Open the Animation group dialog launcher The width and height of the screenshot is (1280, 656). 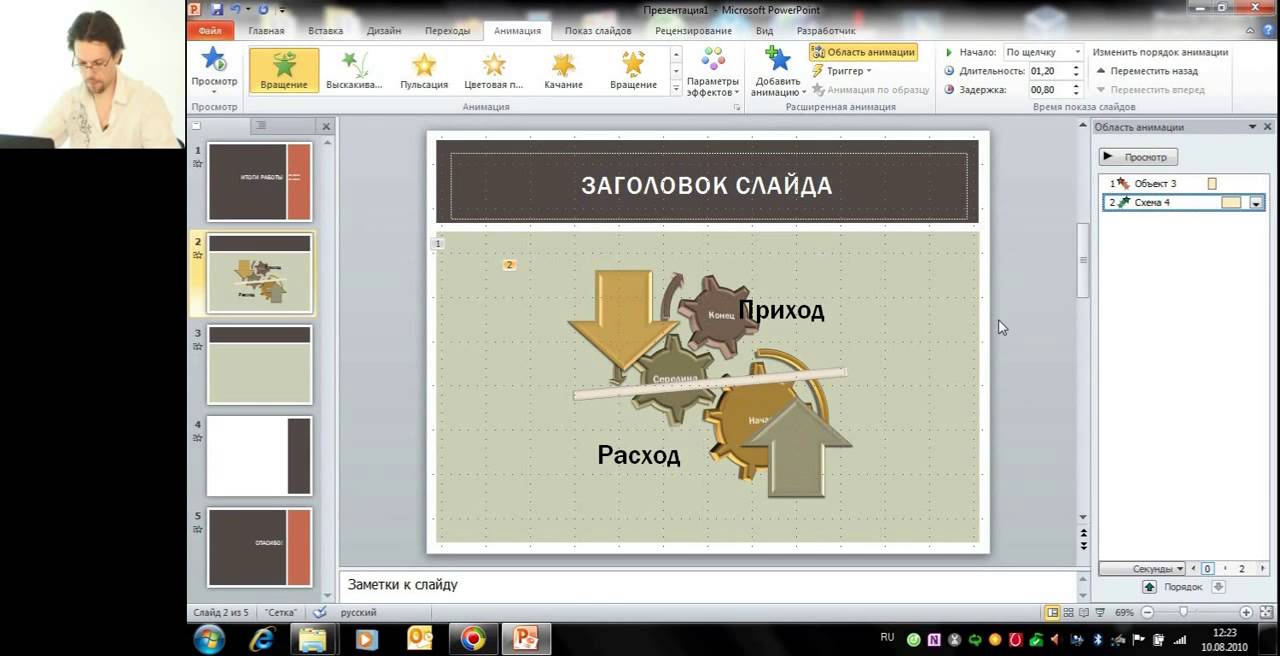pyautogui.click(x=737, y=106)
